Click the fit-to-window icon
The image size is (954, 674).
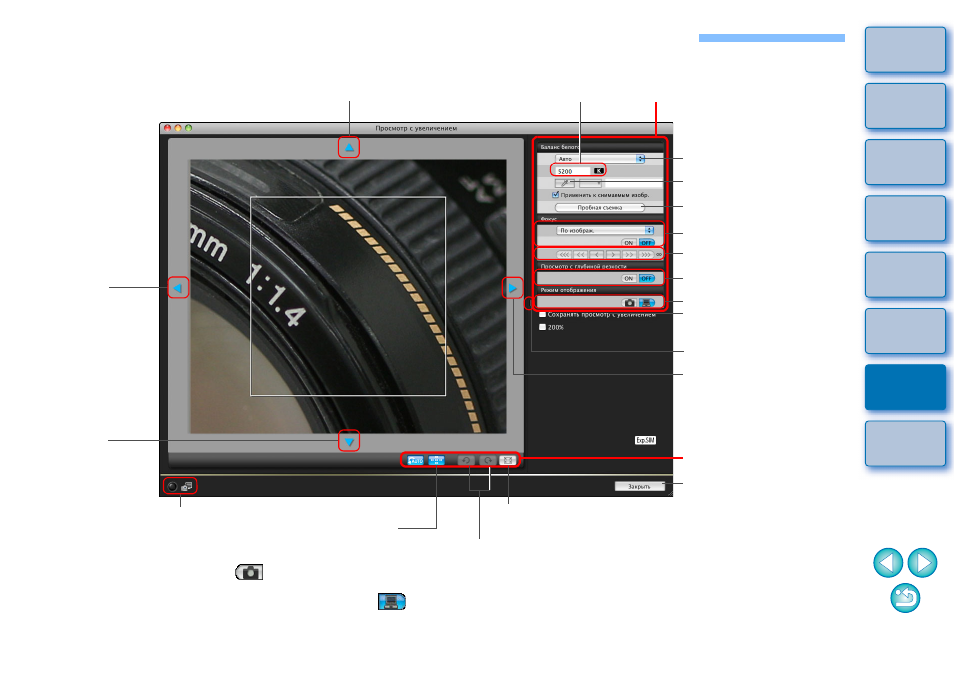[x=507, y=460]
